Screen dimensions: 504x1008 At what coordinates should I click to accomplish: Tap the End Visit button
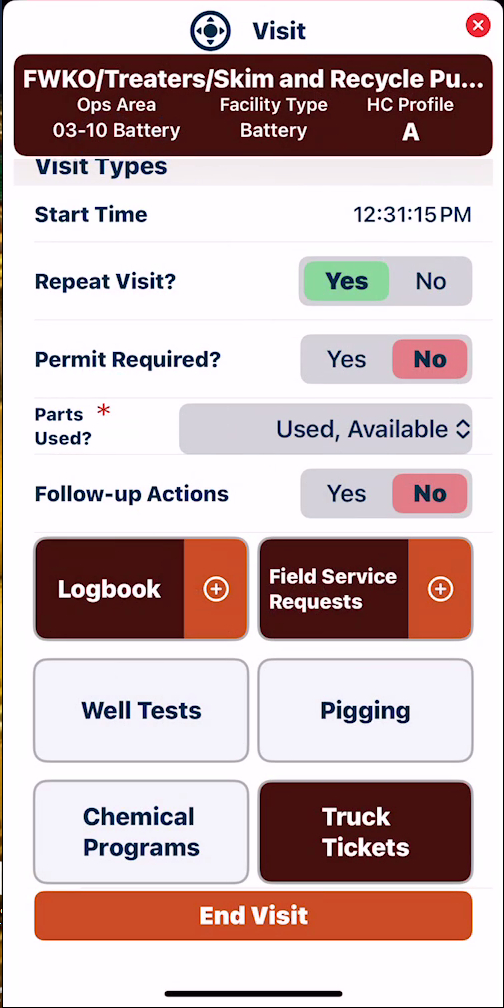click(253, 915)
